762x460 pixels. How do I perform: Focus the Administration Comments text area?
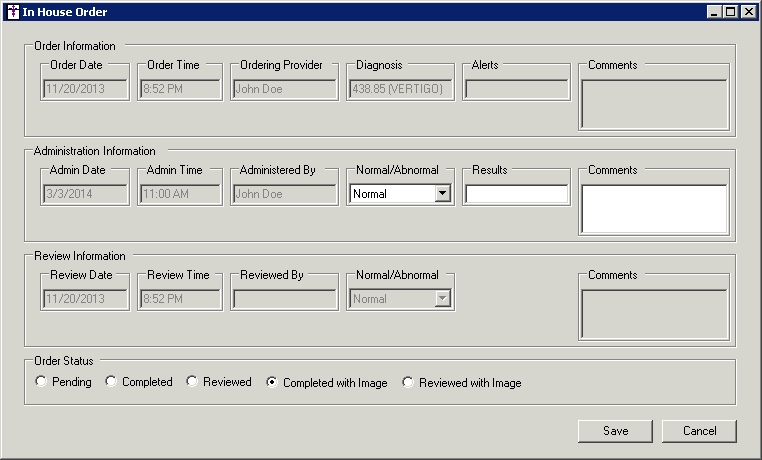pos(654,208)
